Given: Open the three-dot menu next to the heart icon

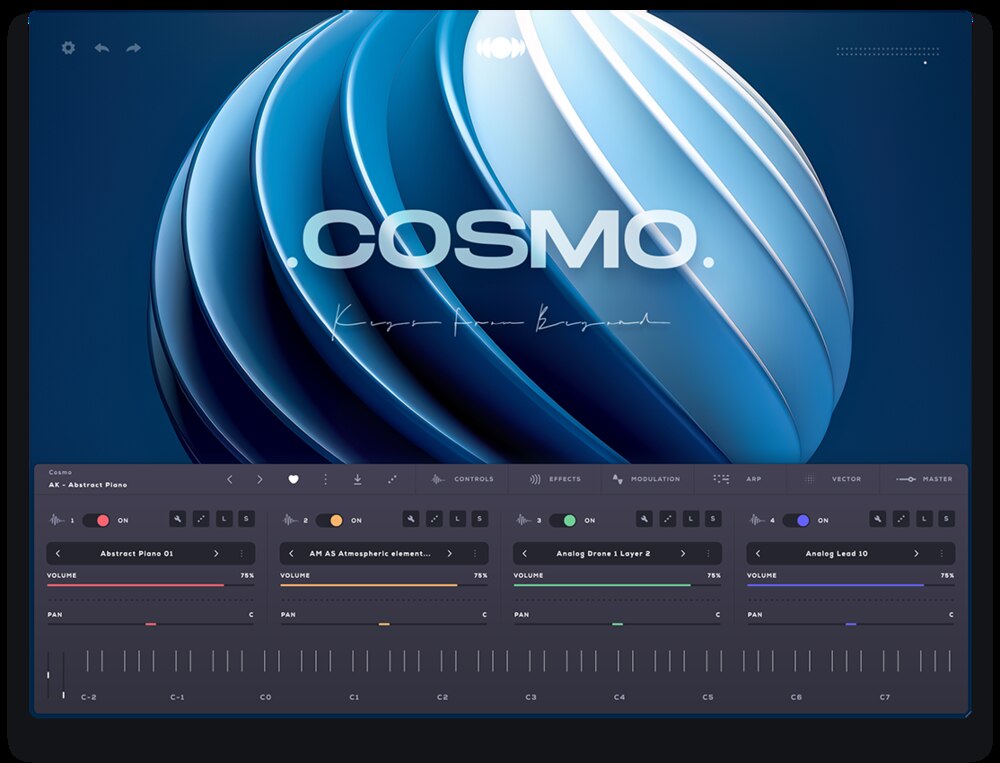Looking at the screenshot, I should (x=325, y=479).
